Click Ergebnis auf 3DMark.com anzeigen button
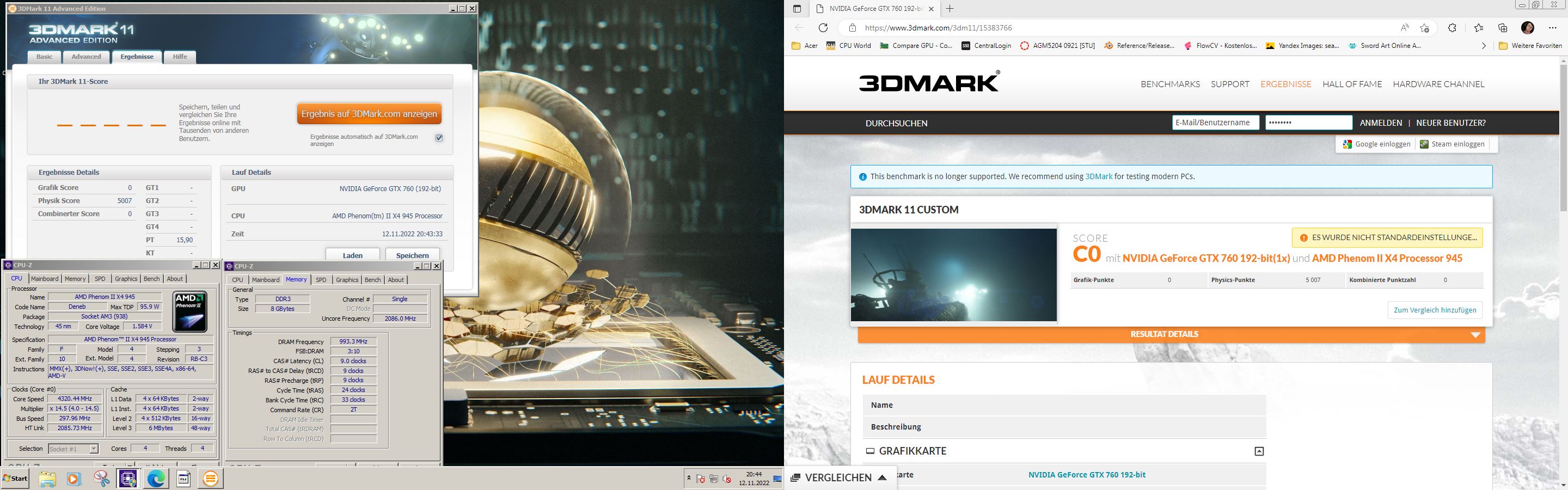Viewport: 1568px width, 490px height. [x=370, y=114]
